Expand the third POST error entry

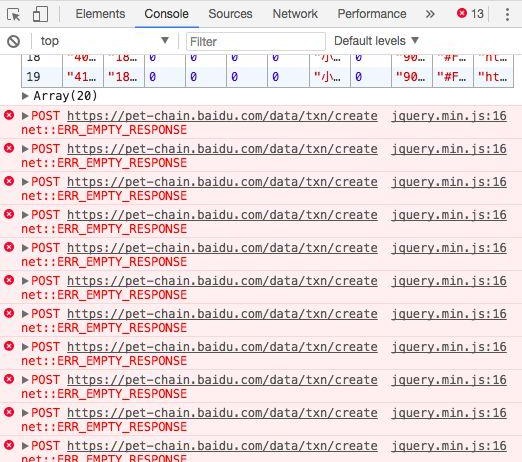(x=25, y=182)
